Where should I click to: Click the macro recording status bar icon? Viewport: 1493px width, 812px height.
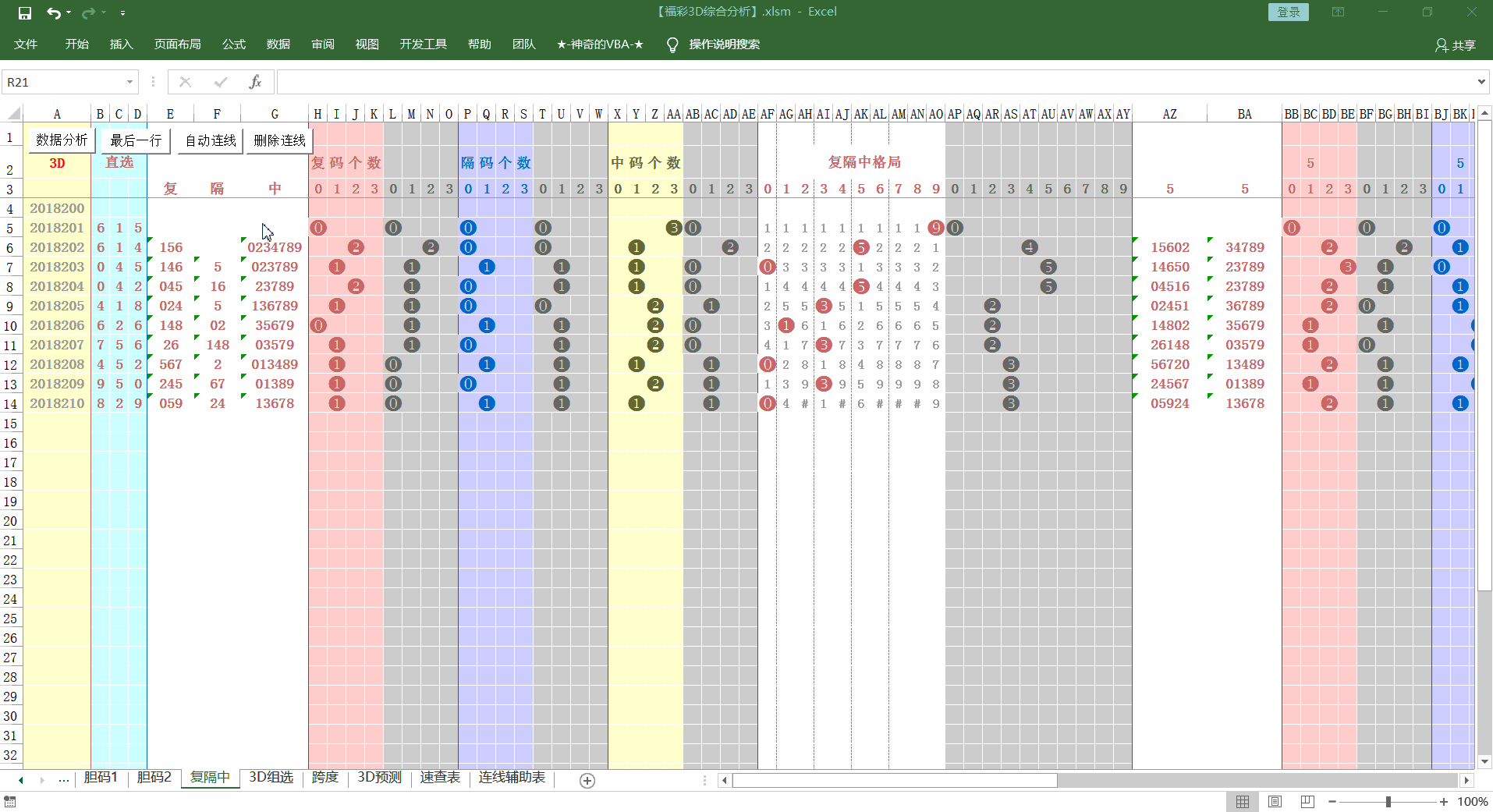pos(9,802)
